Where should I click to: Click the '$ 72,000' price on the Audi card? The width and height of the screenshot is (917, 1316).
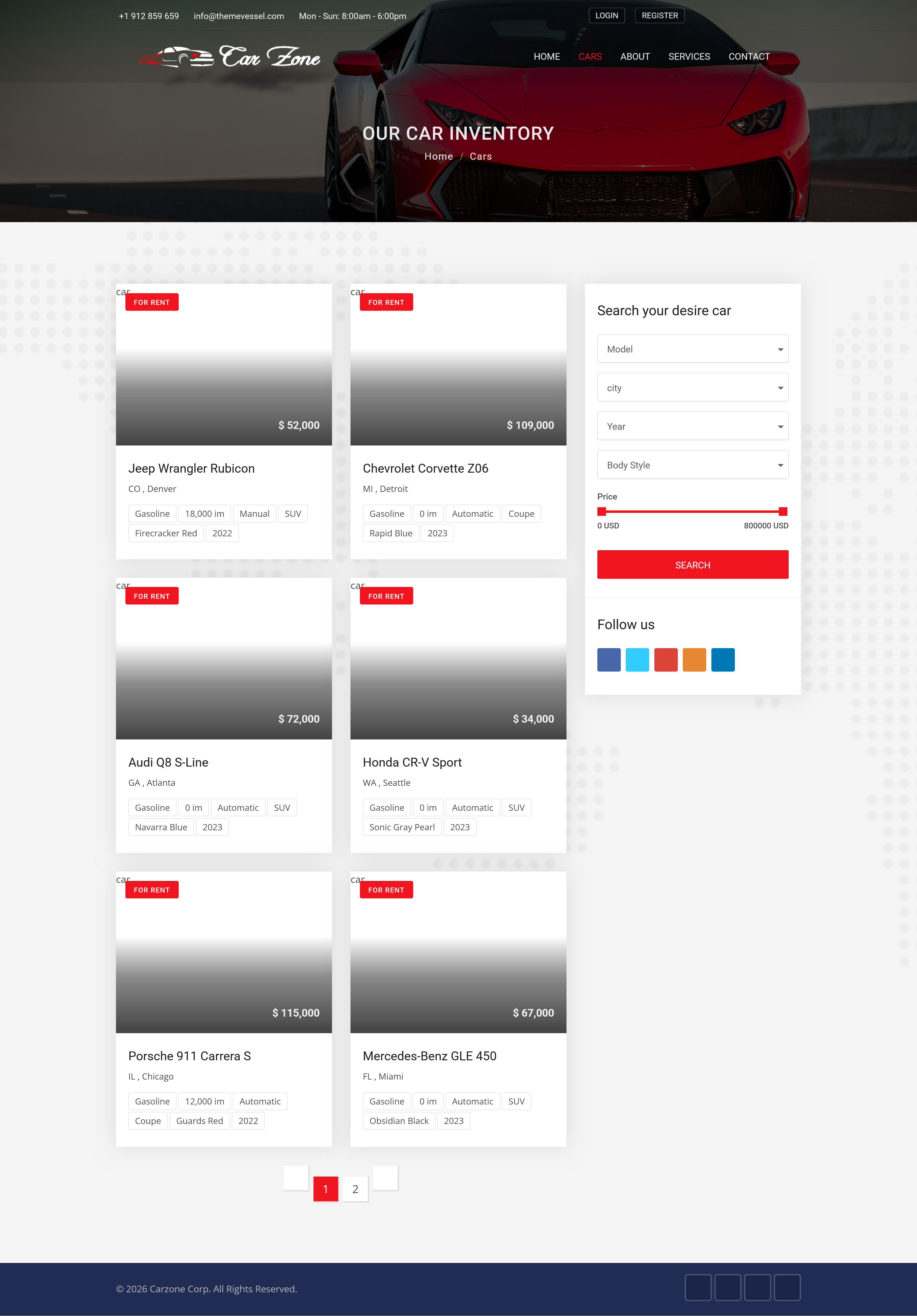(x=299, y=719)
